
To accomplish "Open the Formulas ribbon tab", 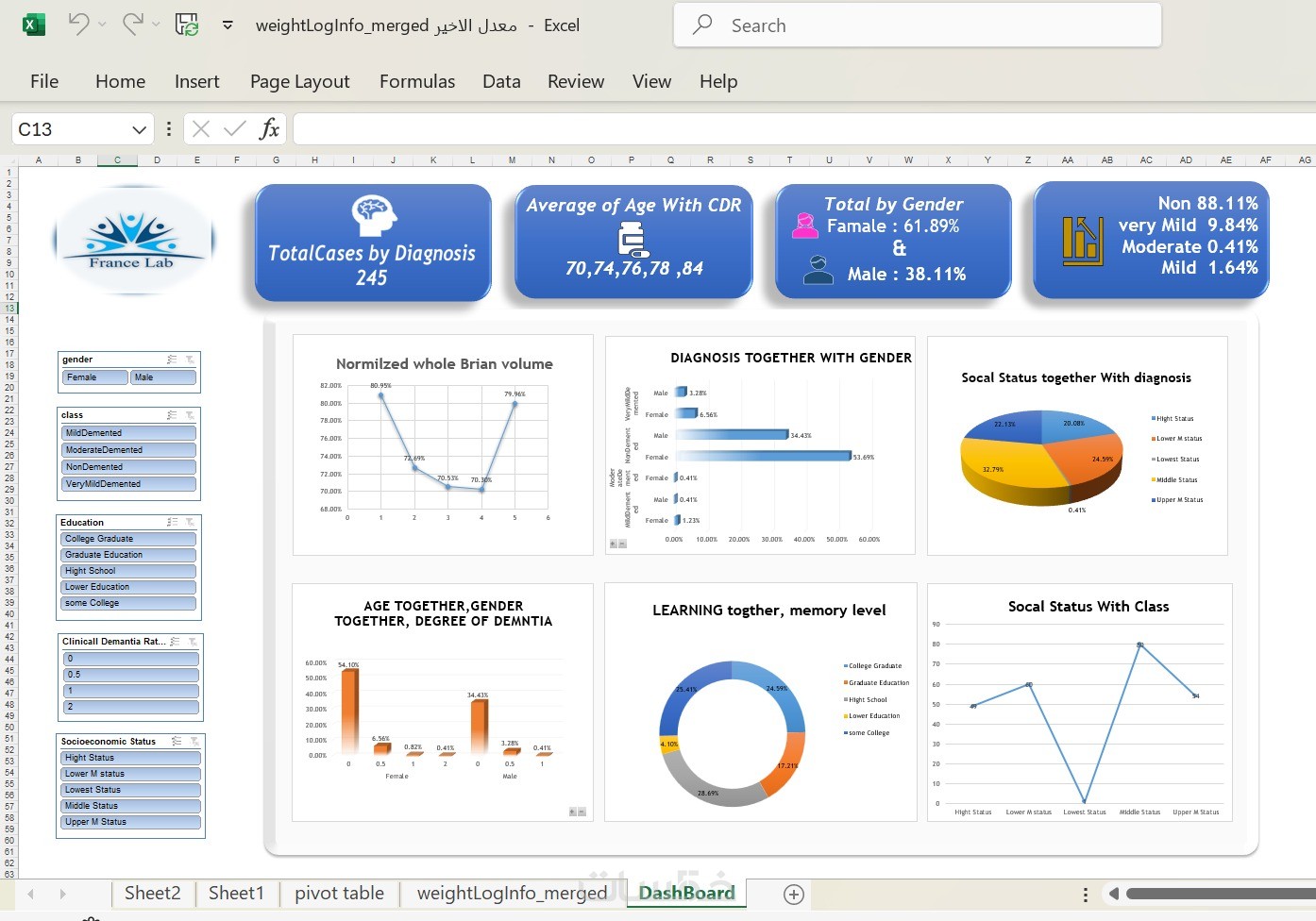I will (417, 82).
